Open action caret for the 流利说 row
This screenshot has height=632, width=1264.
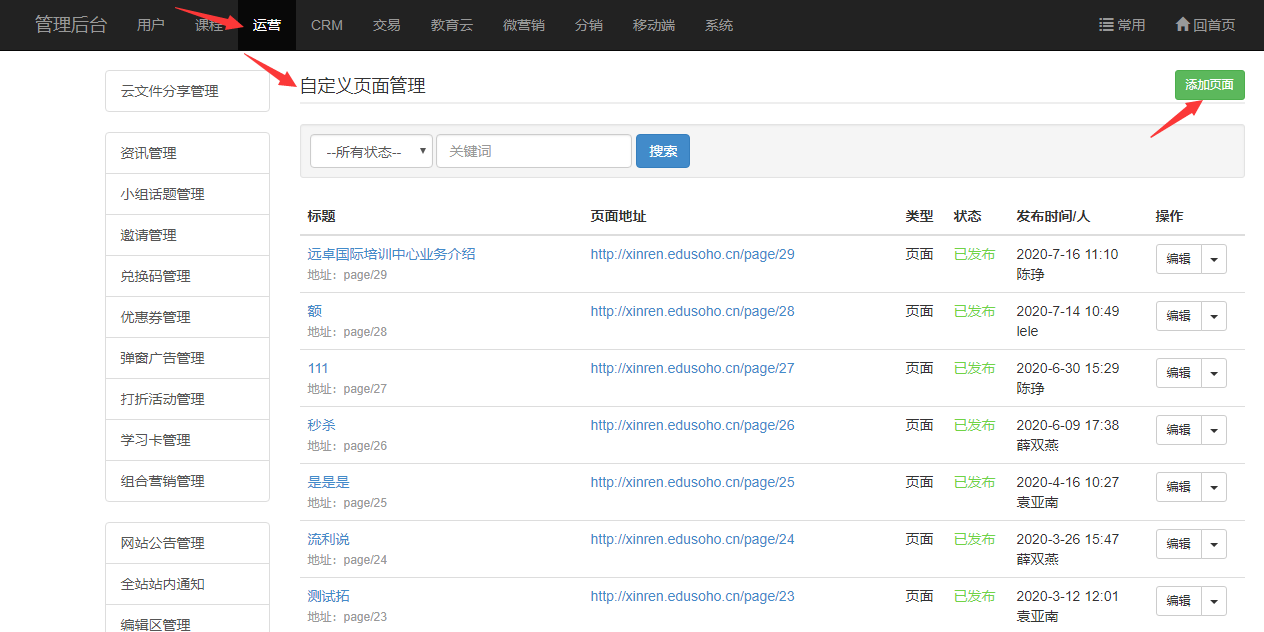tap(1214, 544)
